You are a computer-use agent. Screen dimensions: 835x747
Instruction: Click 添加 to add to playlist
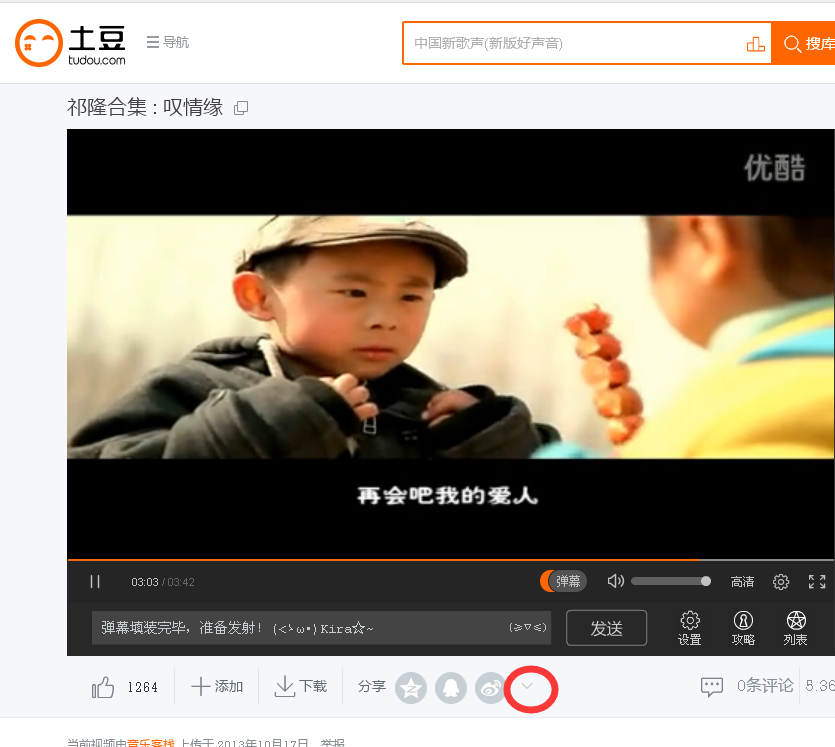[217, 686]
